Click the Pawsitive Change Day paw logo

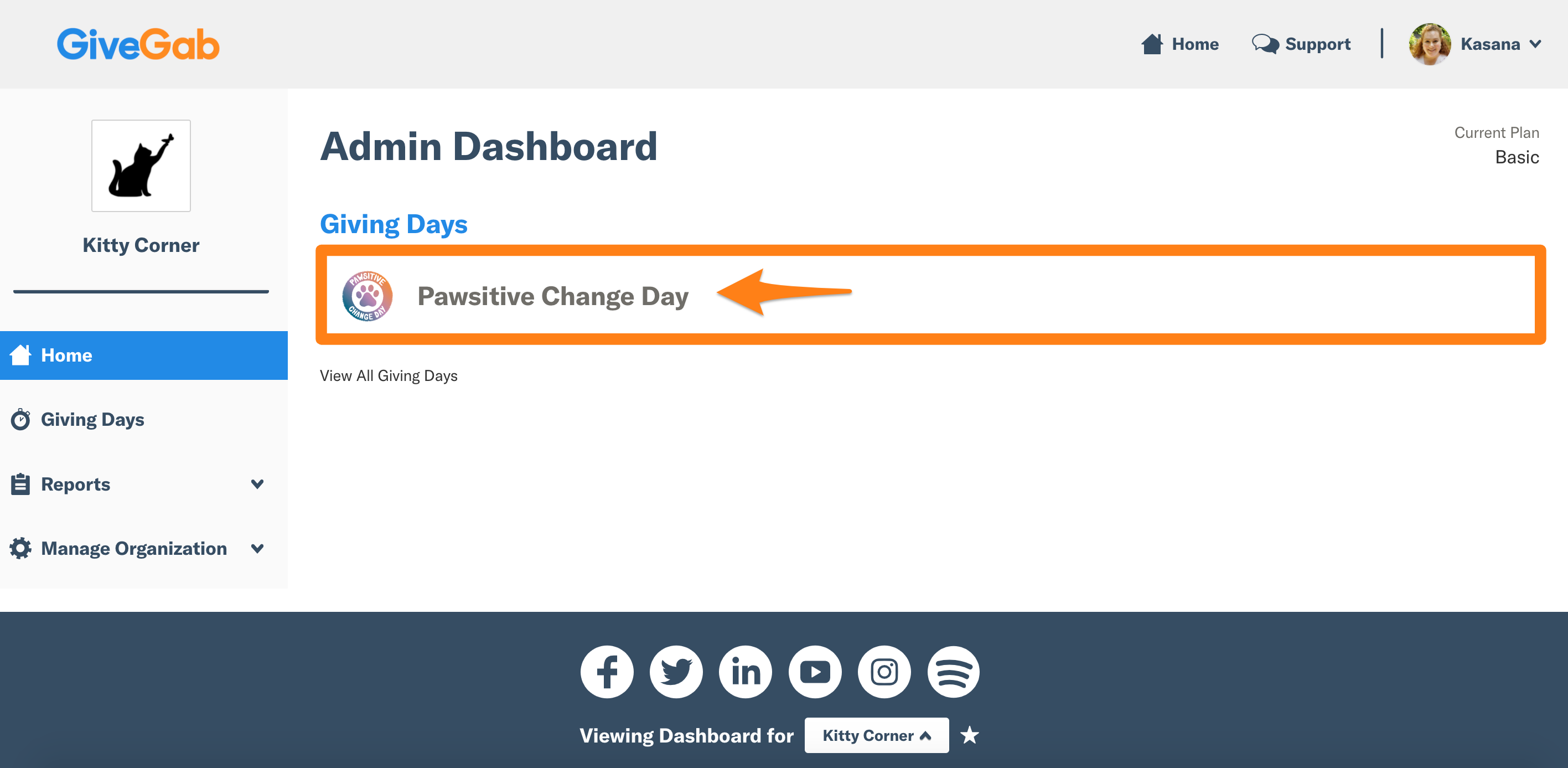click(367, 296)
